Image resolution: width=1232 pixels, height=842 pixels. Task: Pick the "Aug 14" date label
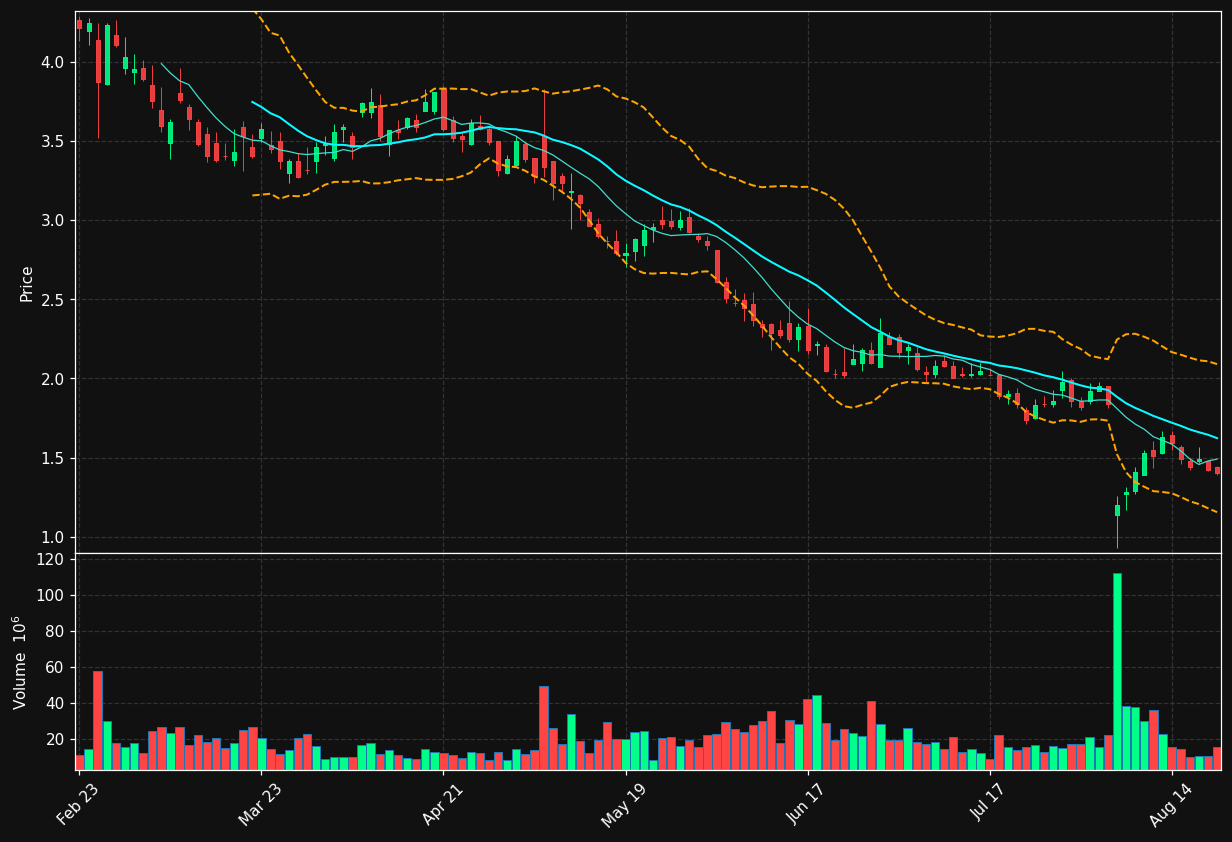pyautogui.click(x=1171, y=803)
